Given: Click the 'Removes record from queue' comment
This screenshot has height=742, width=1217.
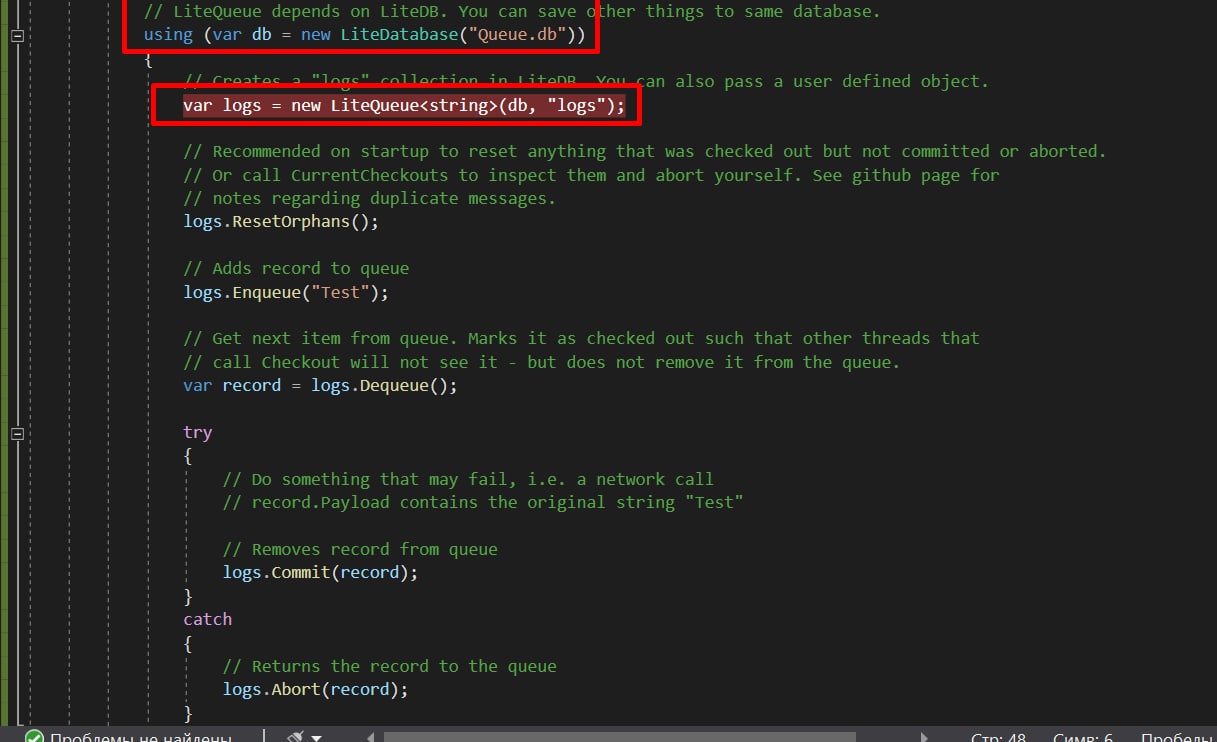Looking at the screenshot, I should click(359, 549).
